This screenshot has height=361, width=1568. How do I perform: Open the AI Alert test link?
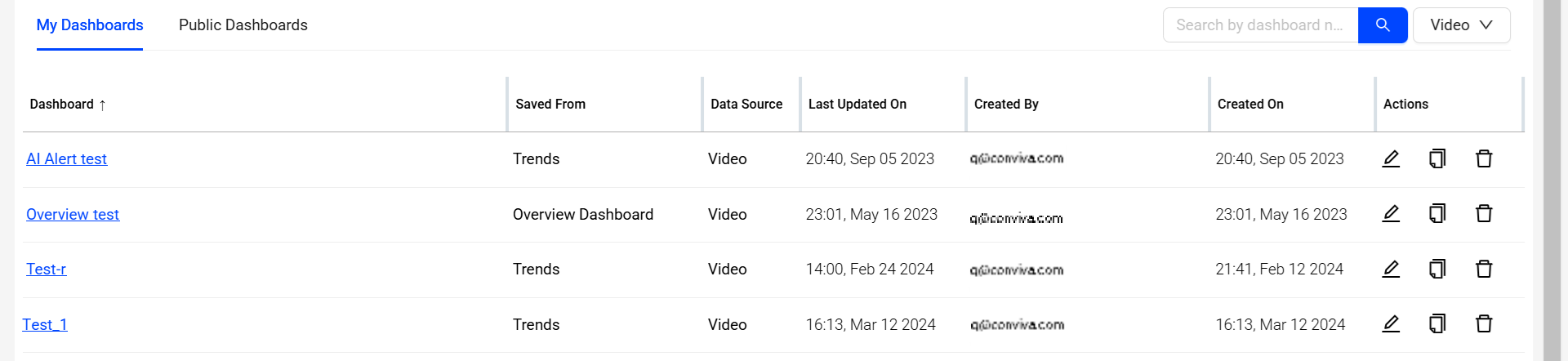coord(66,159)
